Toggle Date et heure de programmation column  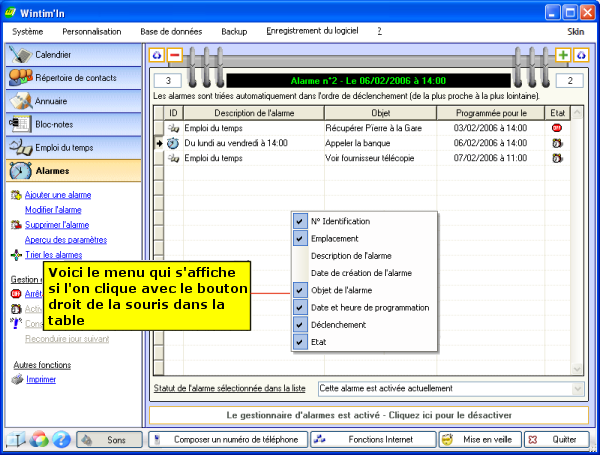pyautogui.click(x=300, y=307)
